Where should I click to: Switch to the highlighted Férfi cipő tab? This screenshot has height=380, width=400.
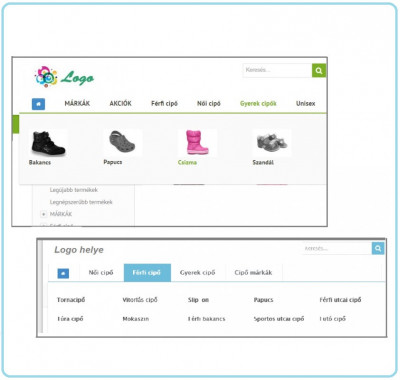147,273
